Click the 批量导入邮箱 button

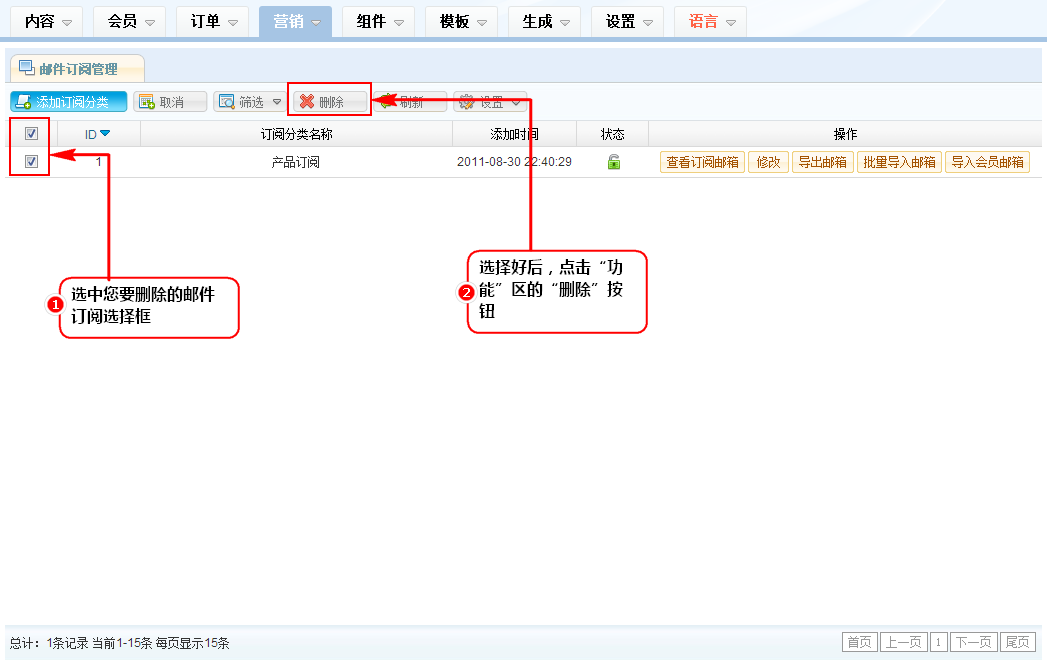(x=899, y=162)
